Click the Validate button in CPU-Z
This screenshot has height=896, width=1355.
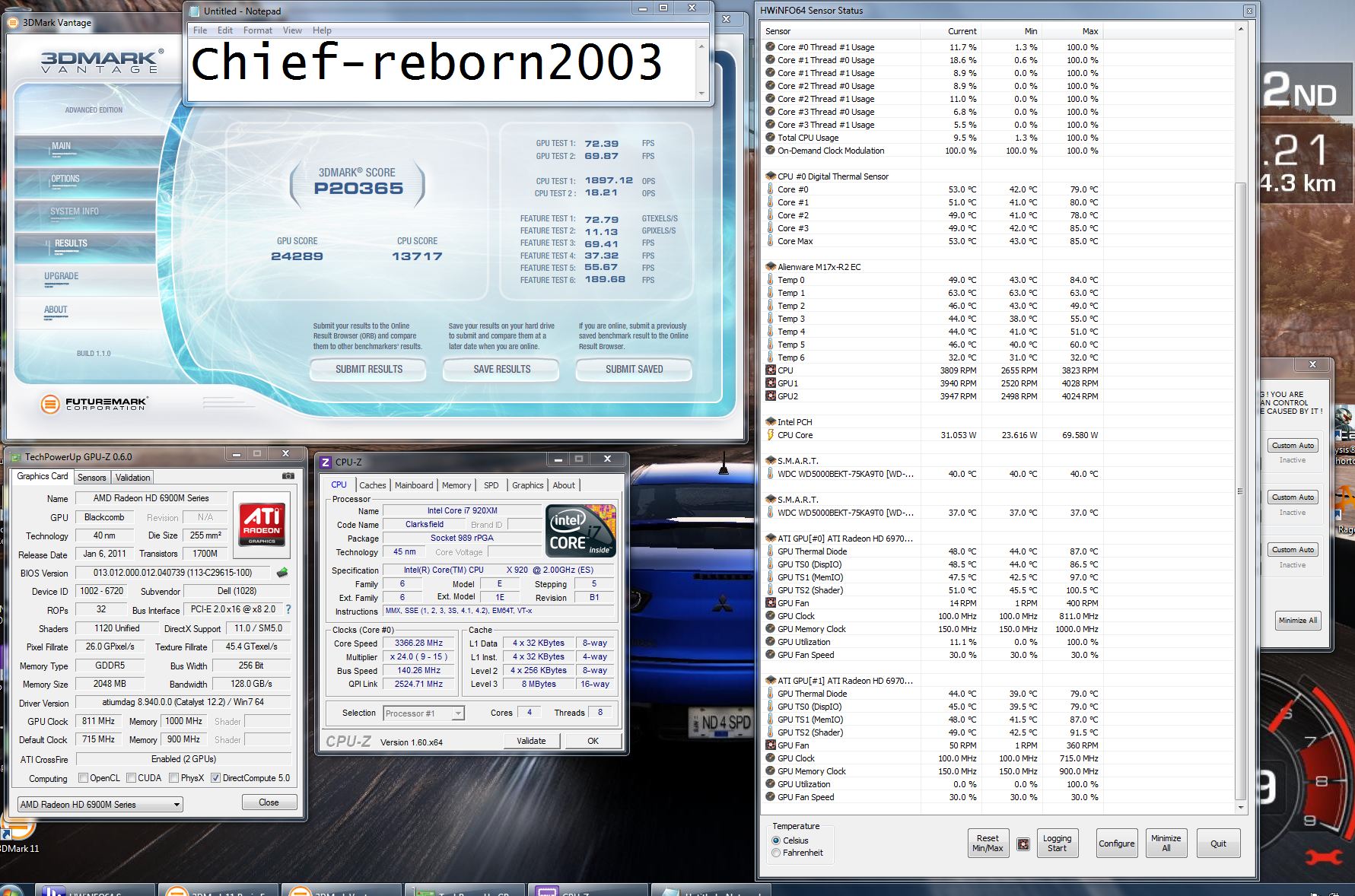pos(531,741)
